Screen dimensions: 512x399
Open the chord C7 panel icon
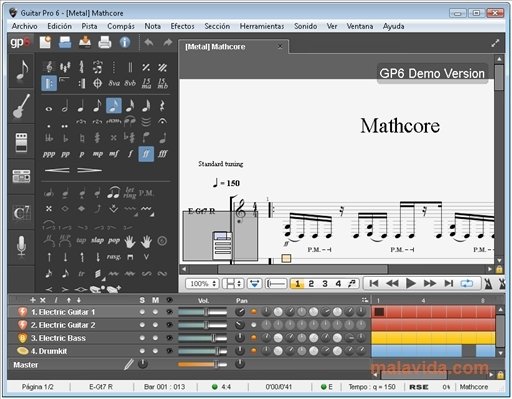pyautogui.click(x=21, y=213)
